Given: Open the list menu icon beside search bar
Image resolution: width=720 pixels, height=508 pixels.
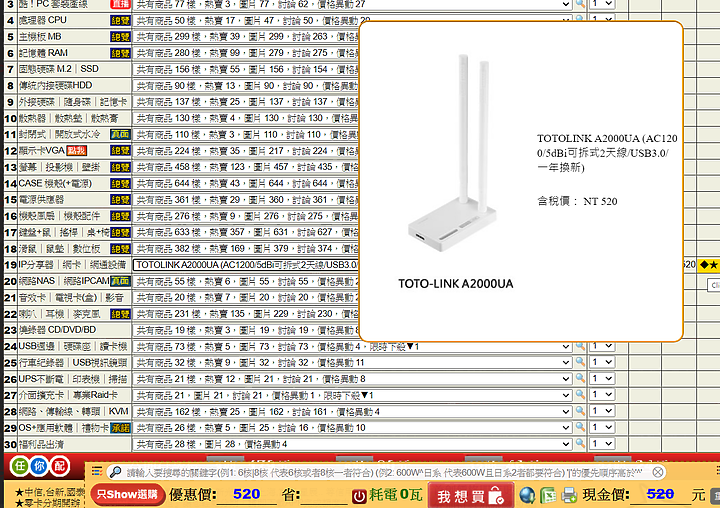Looking at the screenshot, I should (96, 471).
